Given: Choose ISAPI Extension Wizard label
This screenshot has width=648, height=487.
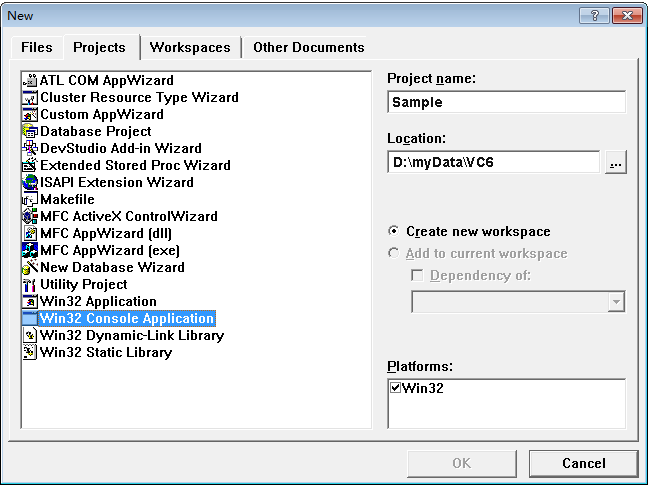Looking at the screenshot, I should click(117, 182).
